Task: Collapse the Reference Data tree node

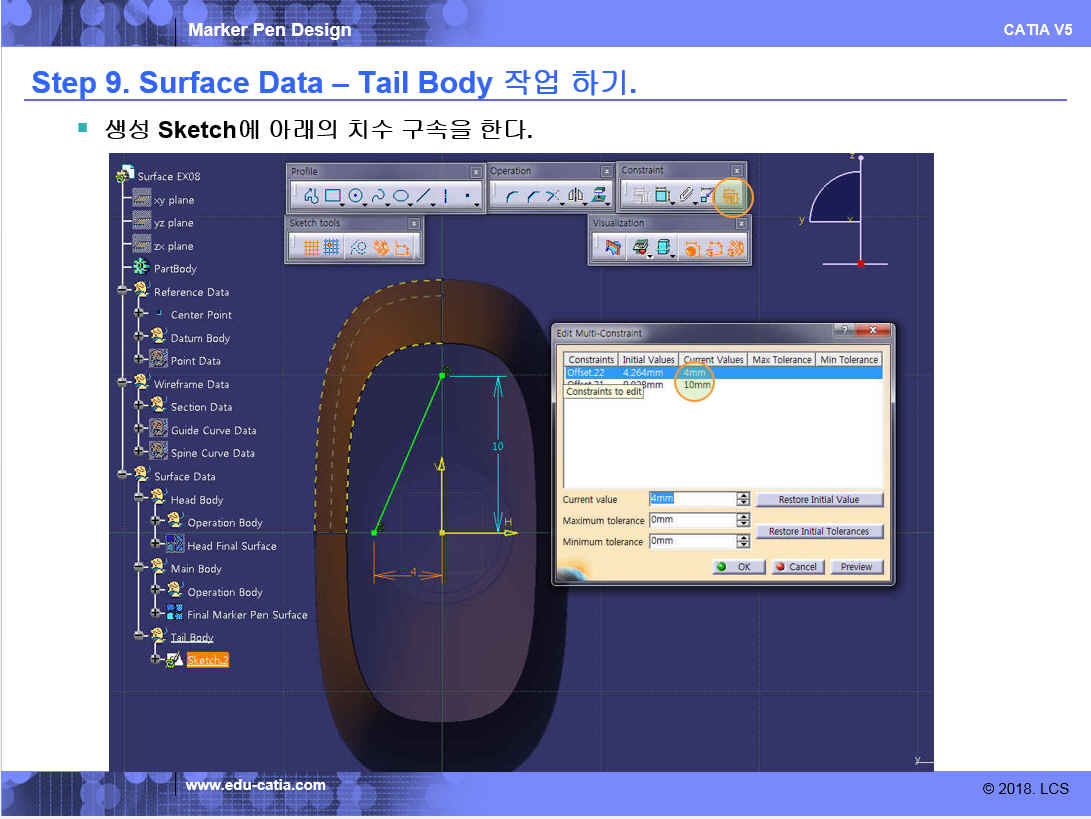Action: [x=123, y=292]
